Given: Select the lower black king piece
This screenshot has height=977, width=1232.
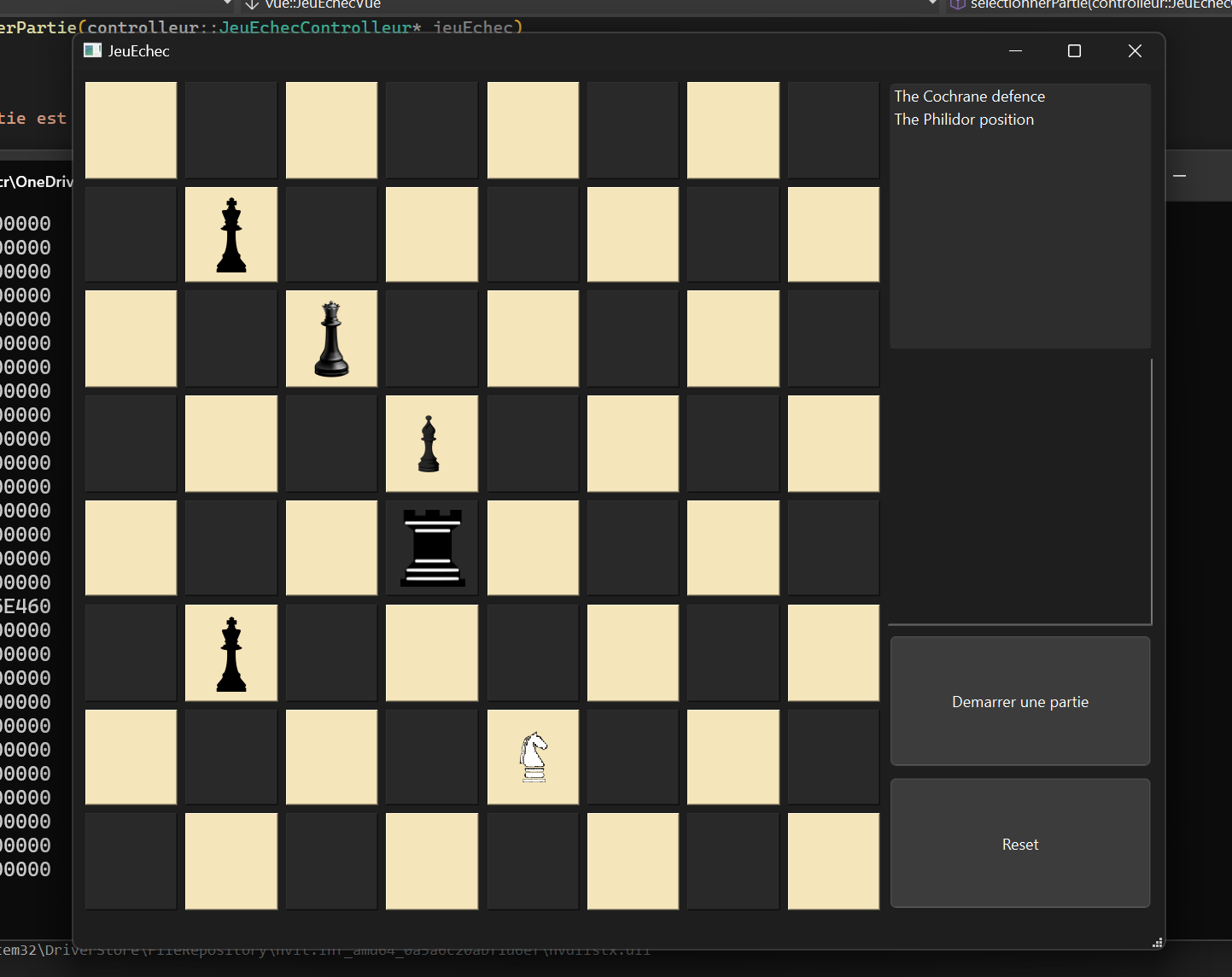Looking at the screenshot, I should (x=231, y=652).
